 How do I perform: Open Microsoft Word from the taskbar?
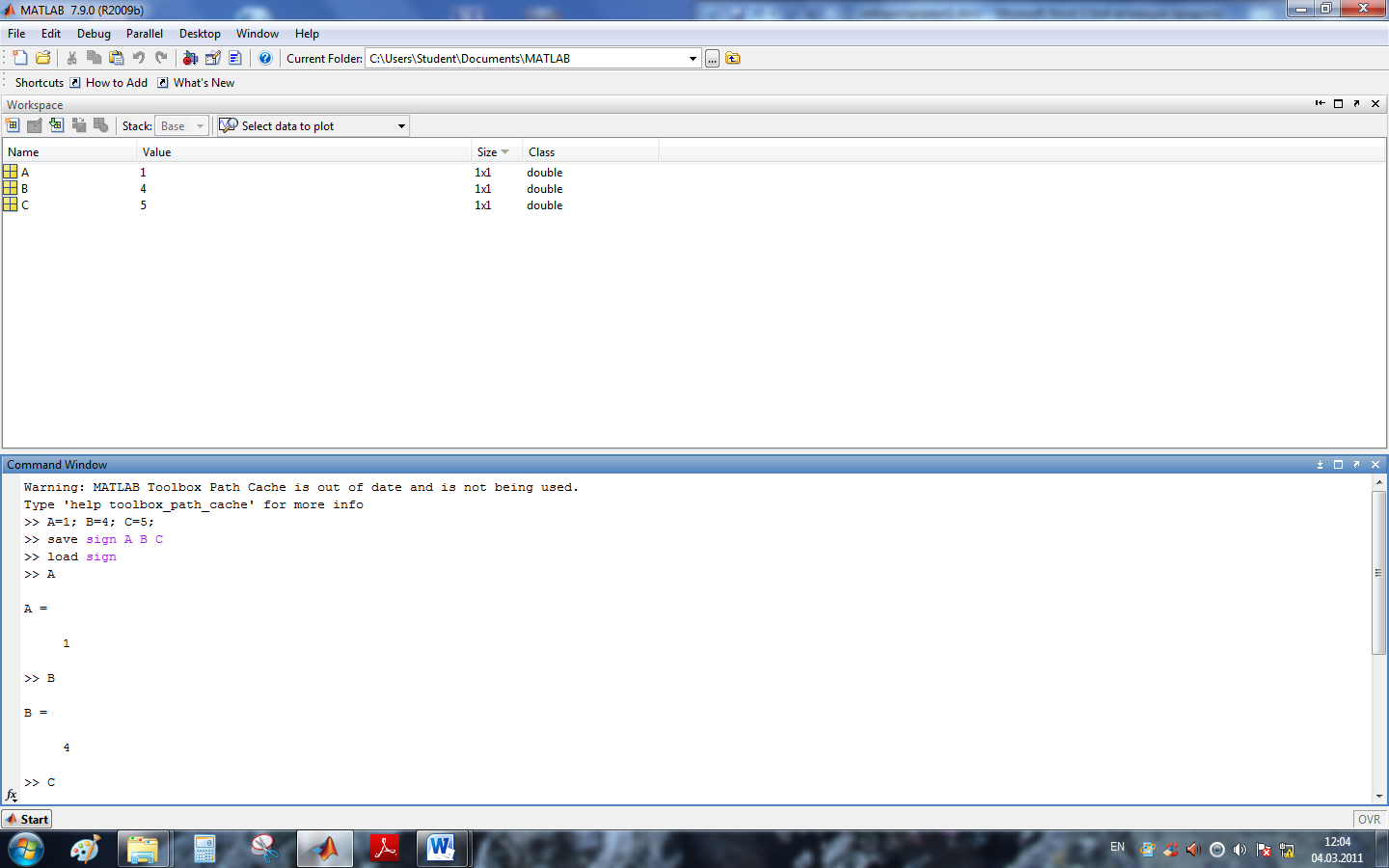(x=442, y=849)
